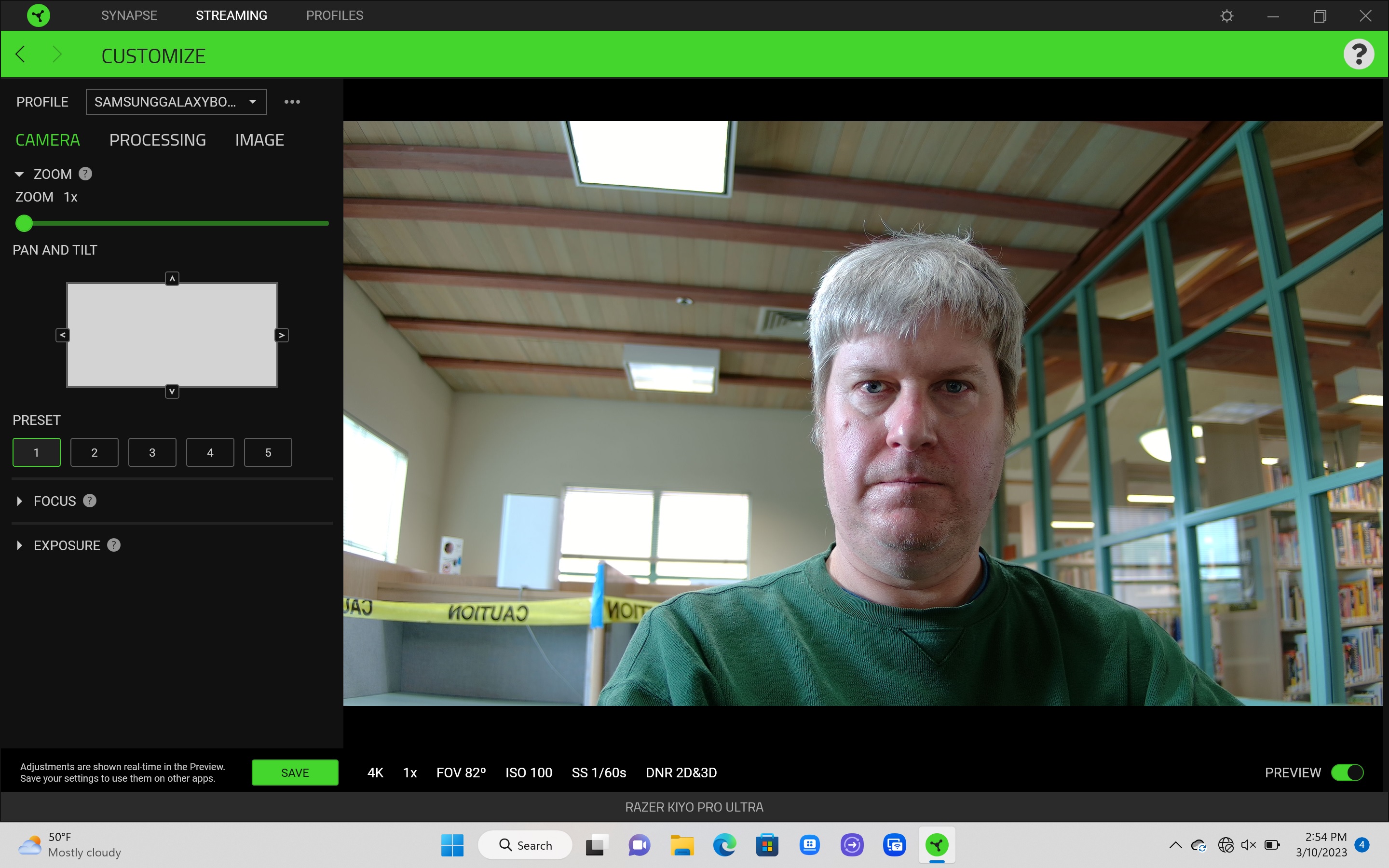Select camera preset number 5
This screenshot has width=1389, height=868.
click(268, 452)
